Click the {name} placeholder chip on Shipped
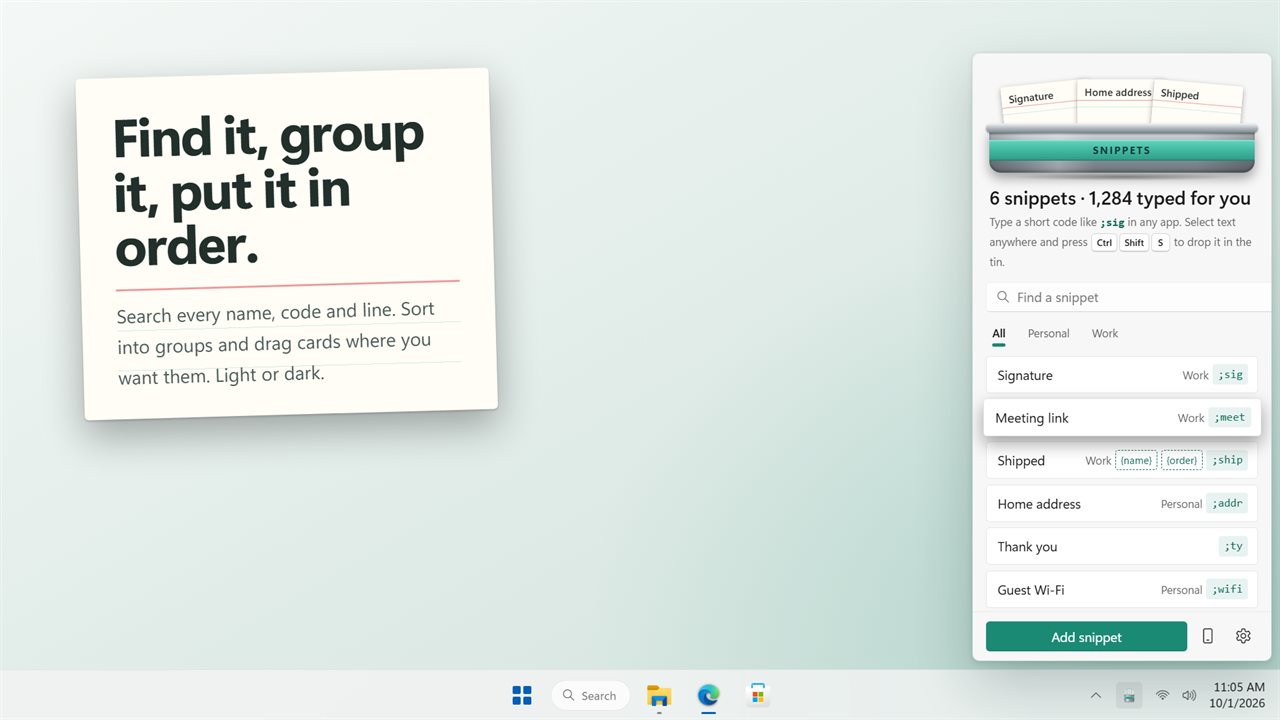 (x=1136, y=461)
